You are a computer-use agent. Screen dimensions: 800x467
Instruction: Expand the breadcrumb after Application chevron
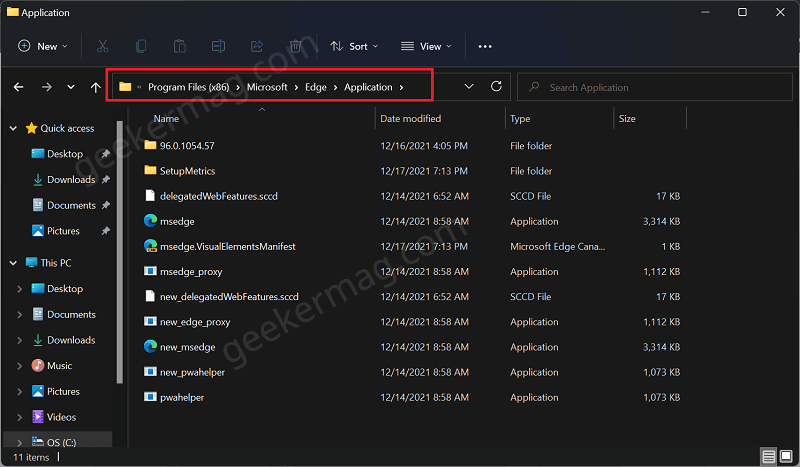(402, 87)
